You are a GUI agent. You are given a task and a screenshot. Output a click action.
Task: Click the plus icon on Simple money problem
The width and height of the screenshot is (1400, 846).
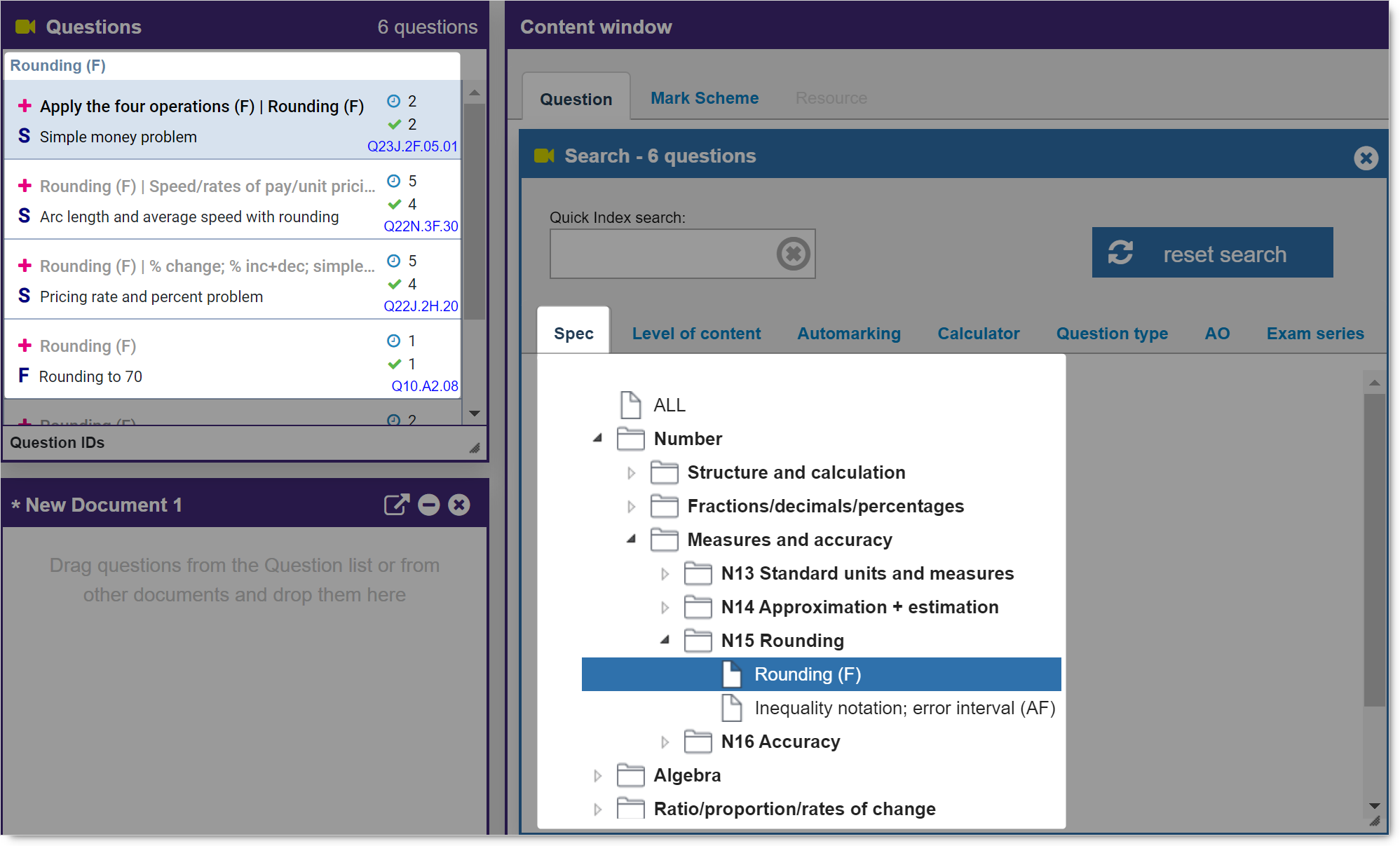pos(25,106)
